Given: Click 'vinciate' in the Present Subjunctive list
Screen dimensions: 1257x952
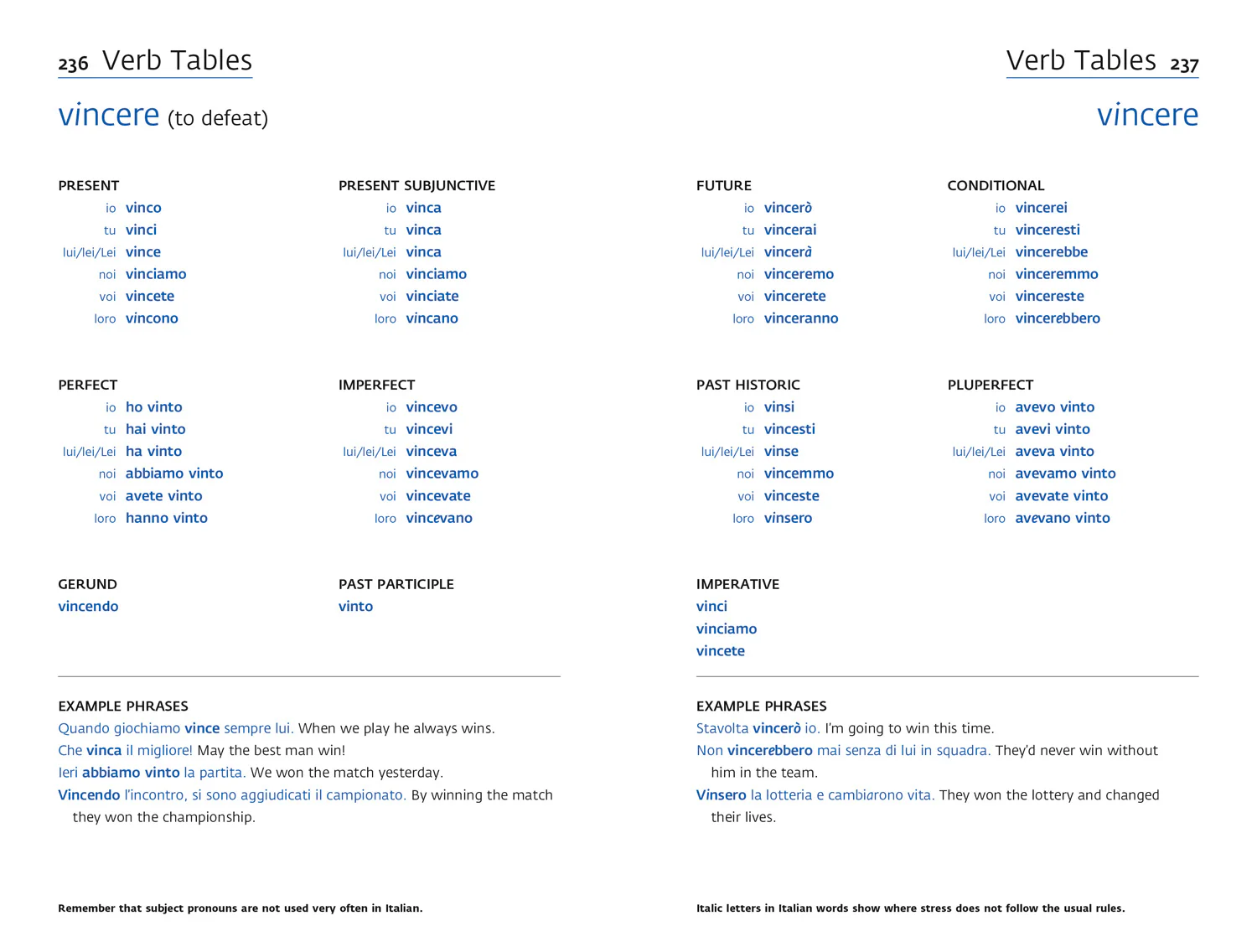Looking at the screenshot, I should tap(432, 297).
